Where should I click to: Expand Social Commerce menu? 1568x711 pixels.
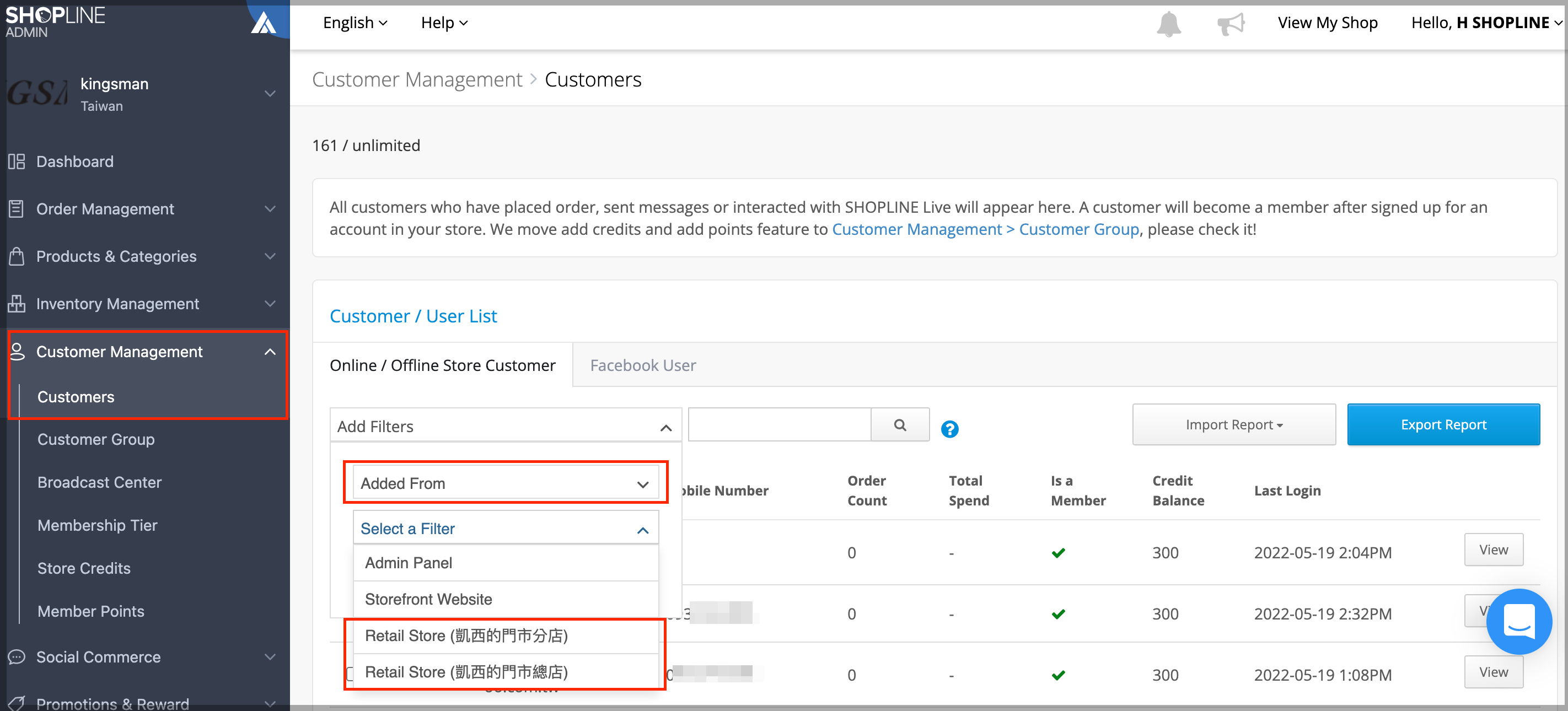[x=270, y=657]
